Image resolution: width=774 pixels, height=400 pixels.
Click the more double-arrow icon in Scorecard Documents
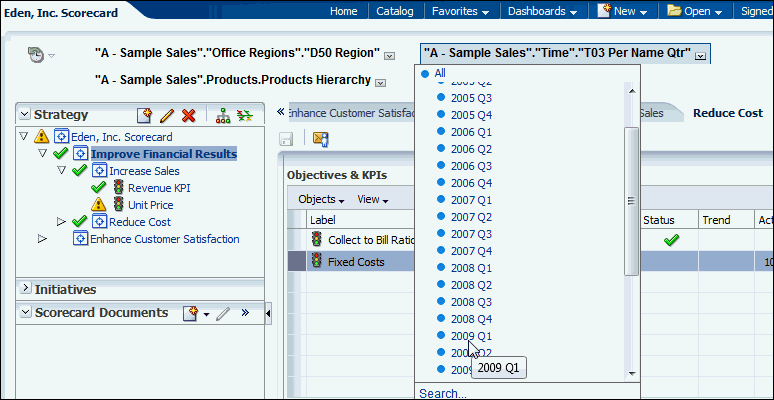click(245, 313)
